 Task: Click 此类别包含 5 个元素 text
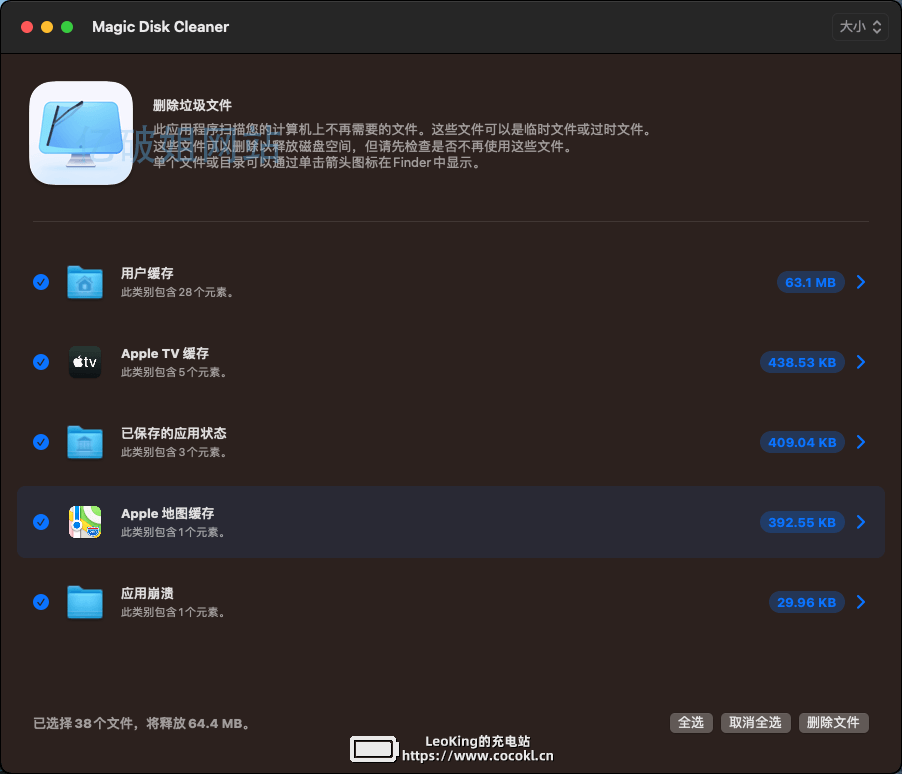[174, 372]
